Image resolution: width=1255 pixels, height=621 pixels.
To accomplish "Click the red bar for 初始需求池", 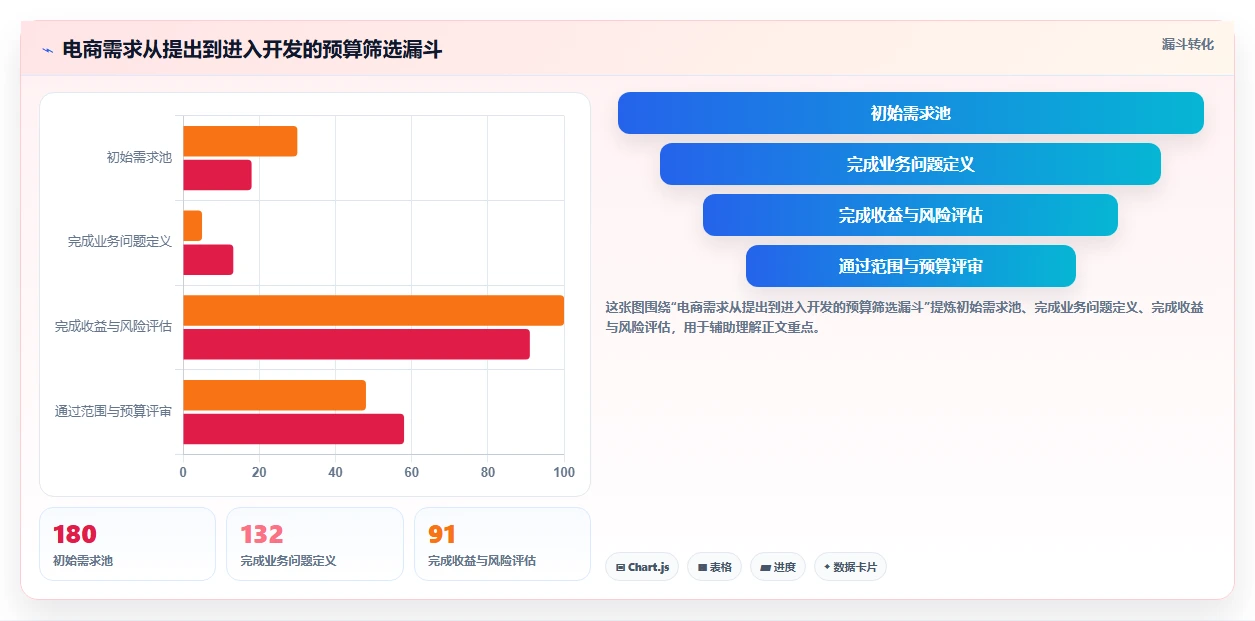I will click(217, 175).
